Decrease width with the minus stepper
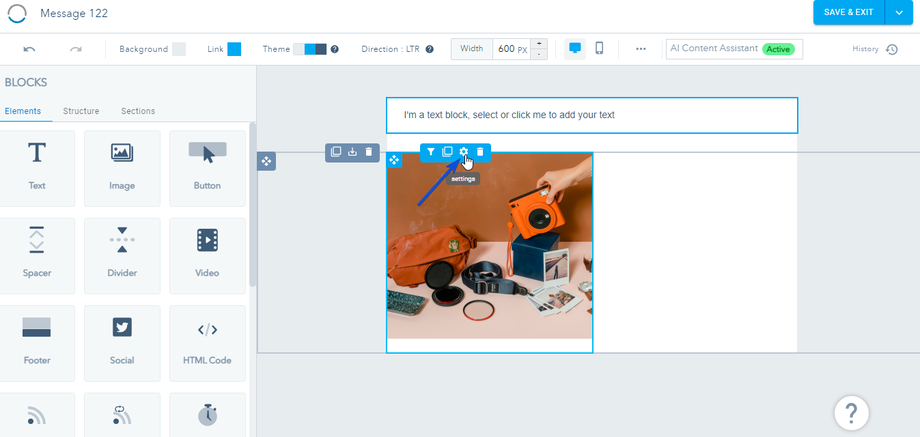This screenshot has height=437, width=920. click(539, 55)
